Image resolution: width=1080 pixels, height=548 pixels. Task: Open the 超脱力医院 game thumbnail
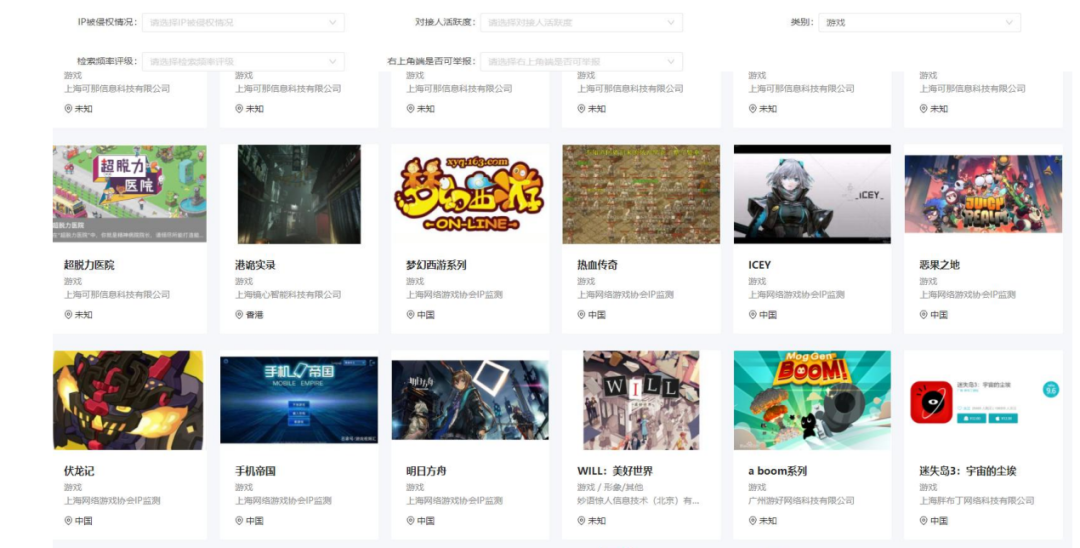pyautogui.click(x=129, y=193)
